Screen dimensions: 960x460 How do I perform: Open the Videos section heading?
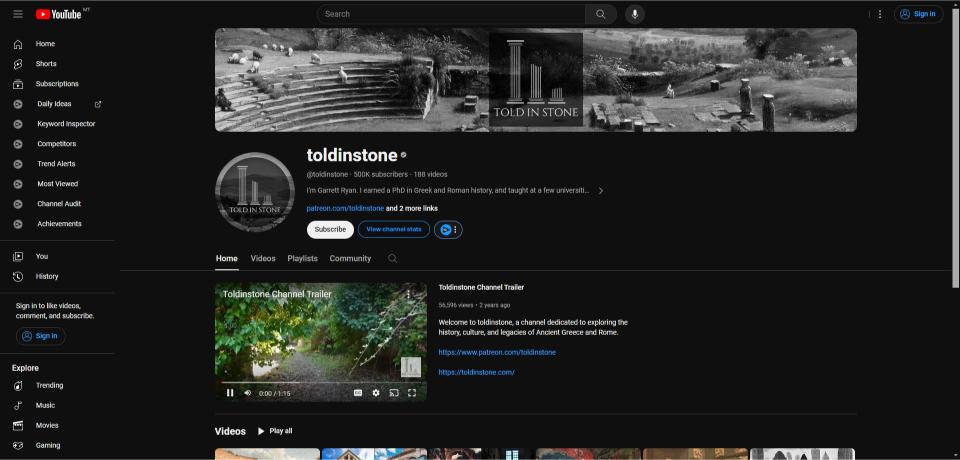(230, 431)
